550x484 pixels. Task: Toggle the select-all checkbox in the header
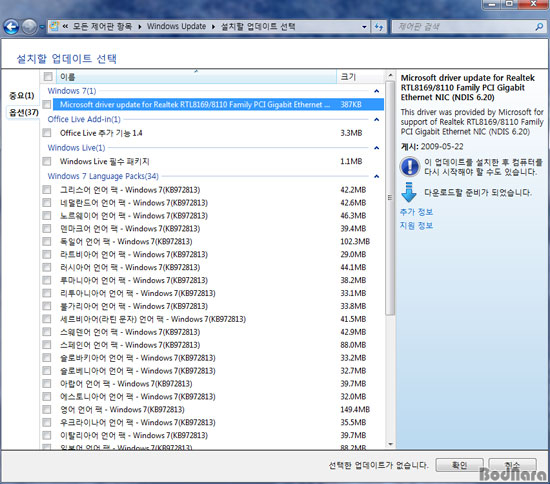[48, 76]
